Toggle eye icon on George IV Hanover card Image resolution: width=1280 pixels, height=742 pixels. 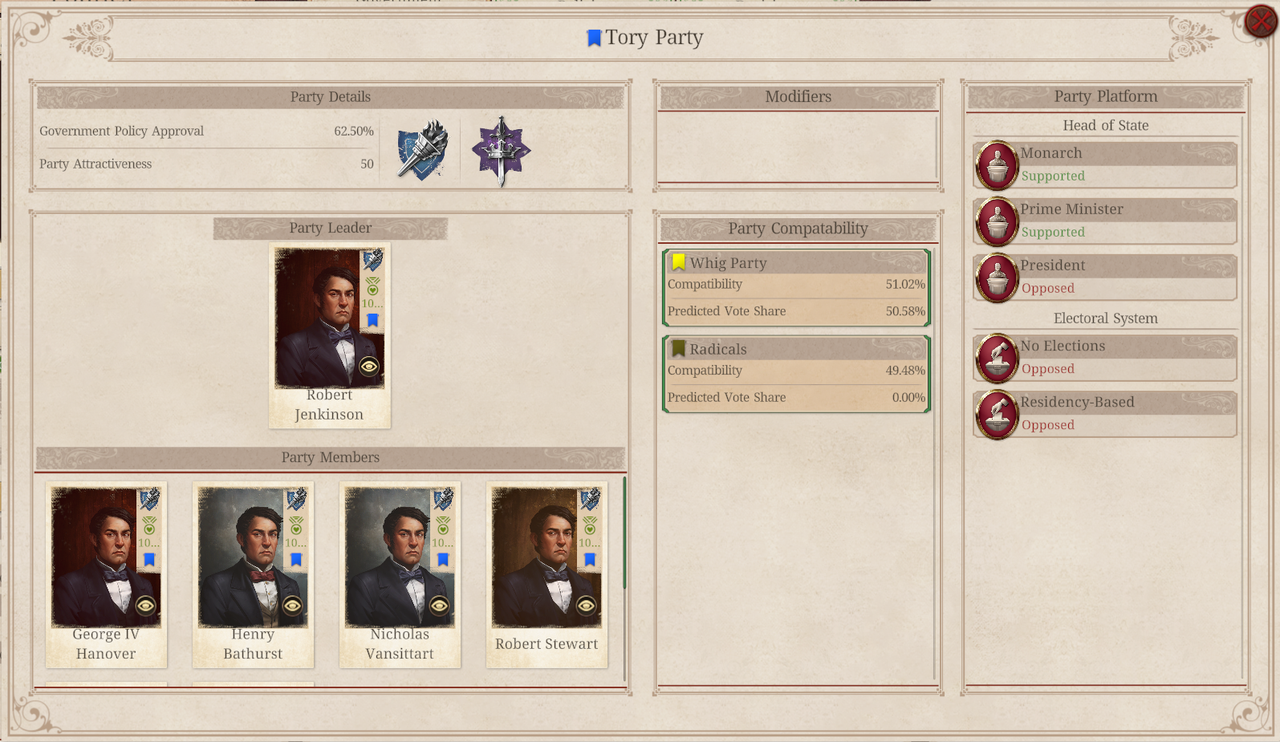tap(146, 606)
